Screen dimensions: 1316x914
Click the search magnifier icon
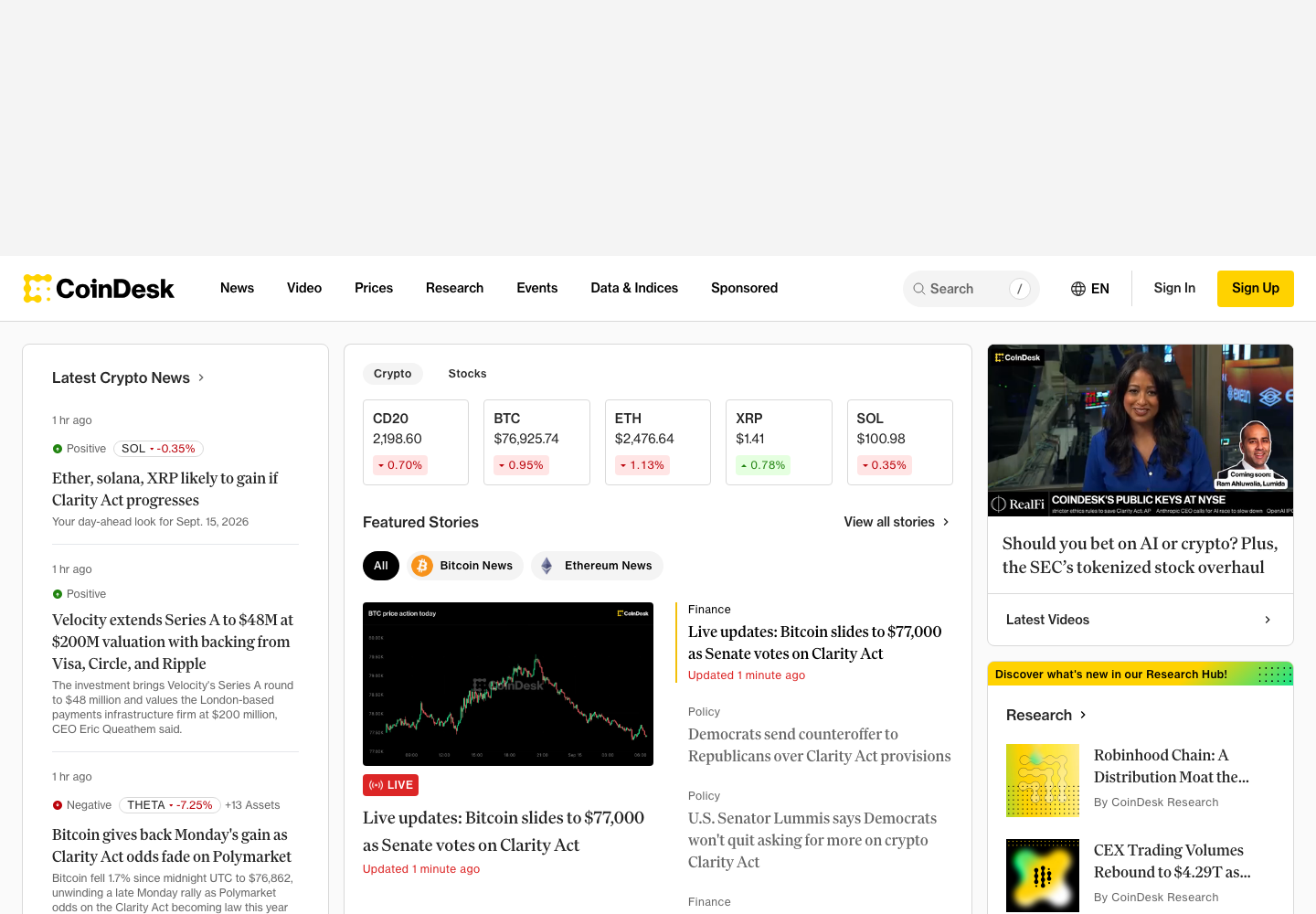pyautogui.click(x=918, y=289)
